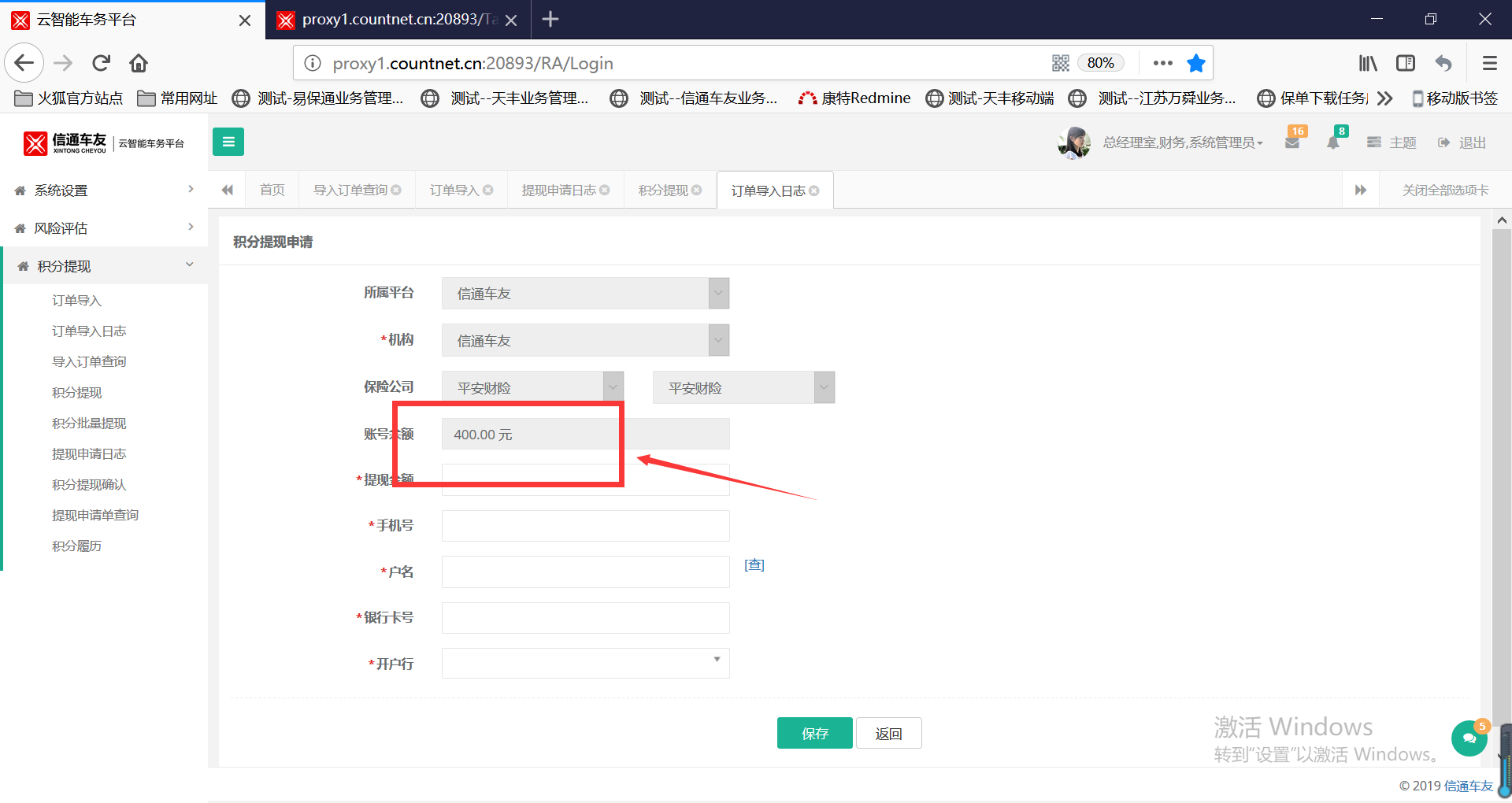1512x803 pixels.
Task: Open the user role dropdown 总经理室,财务,系统管理员
Action: point(1183,142)
